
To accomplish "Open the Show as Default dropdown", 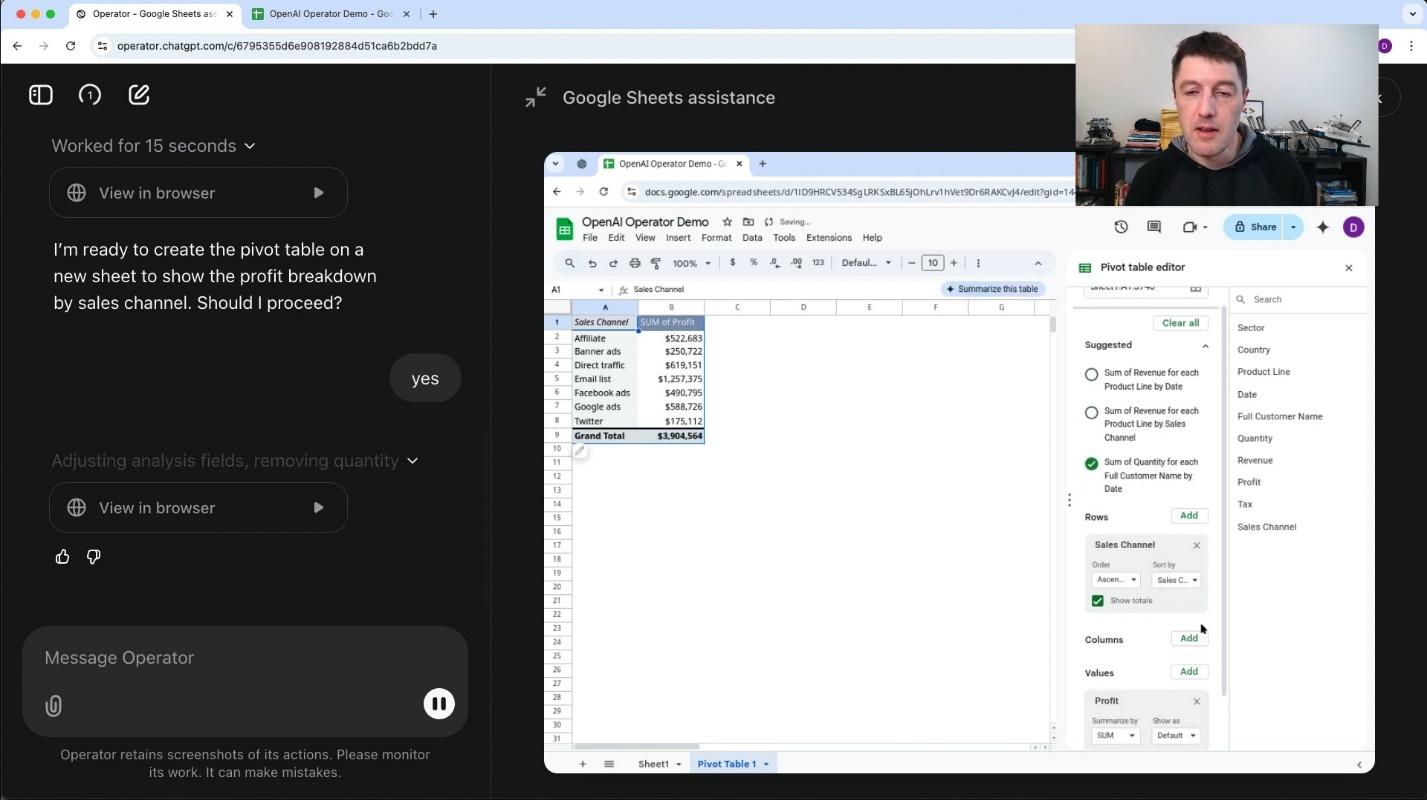I will click(1176, 736).
